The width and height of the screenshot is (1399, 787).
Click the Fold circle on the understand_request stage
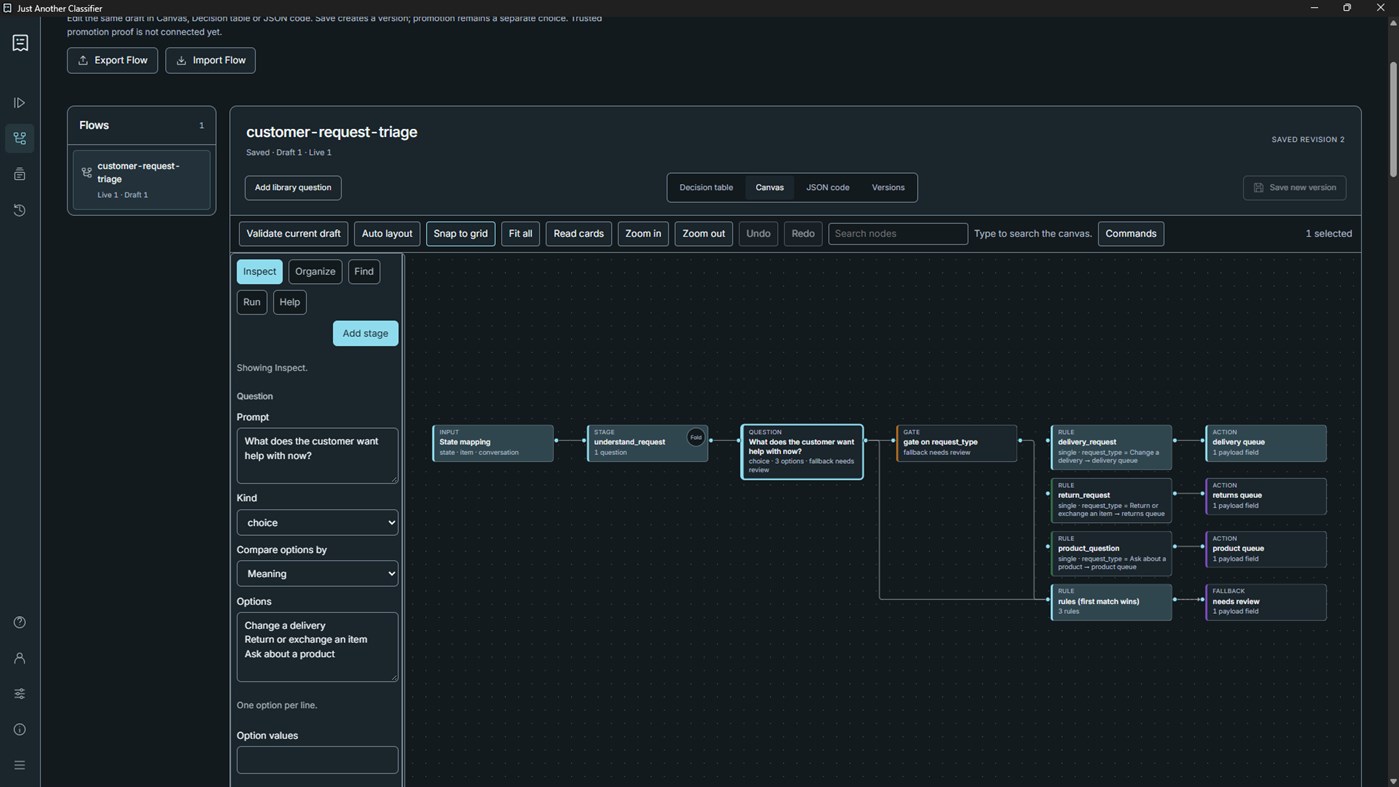(696, 437)
